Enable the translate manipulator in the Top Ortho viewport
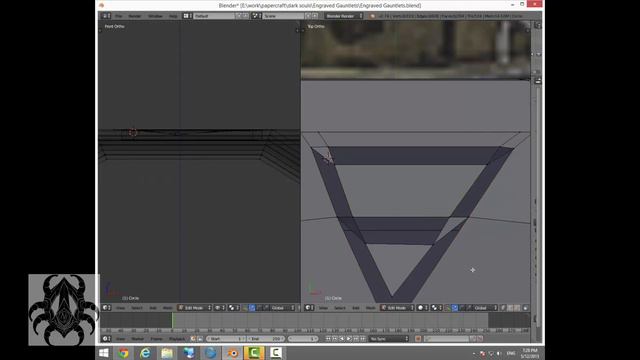 point(454,308)
